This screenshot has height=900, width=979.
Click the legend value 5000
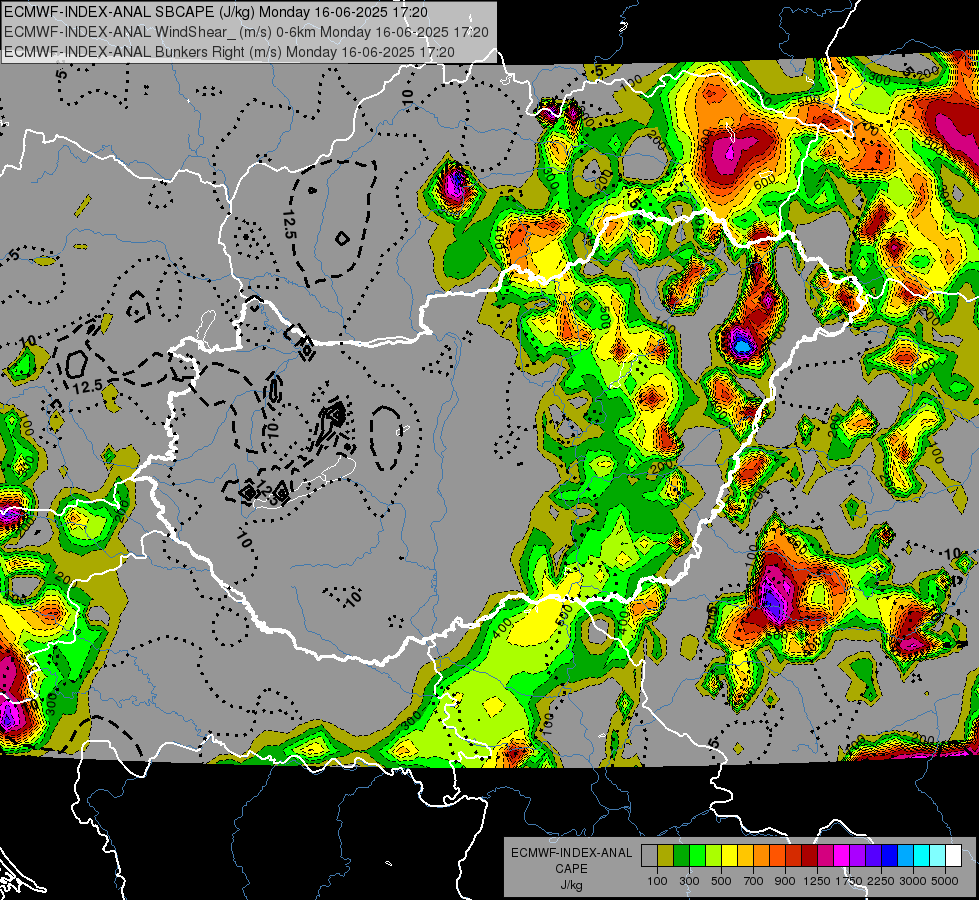tap(945, 881)
